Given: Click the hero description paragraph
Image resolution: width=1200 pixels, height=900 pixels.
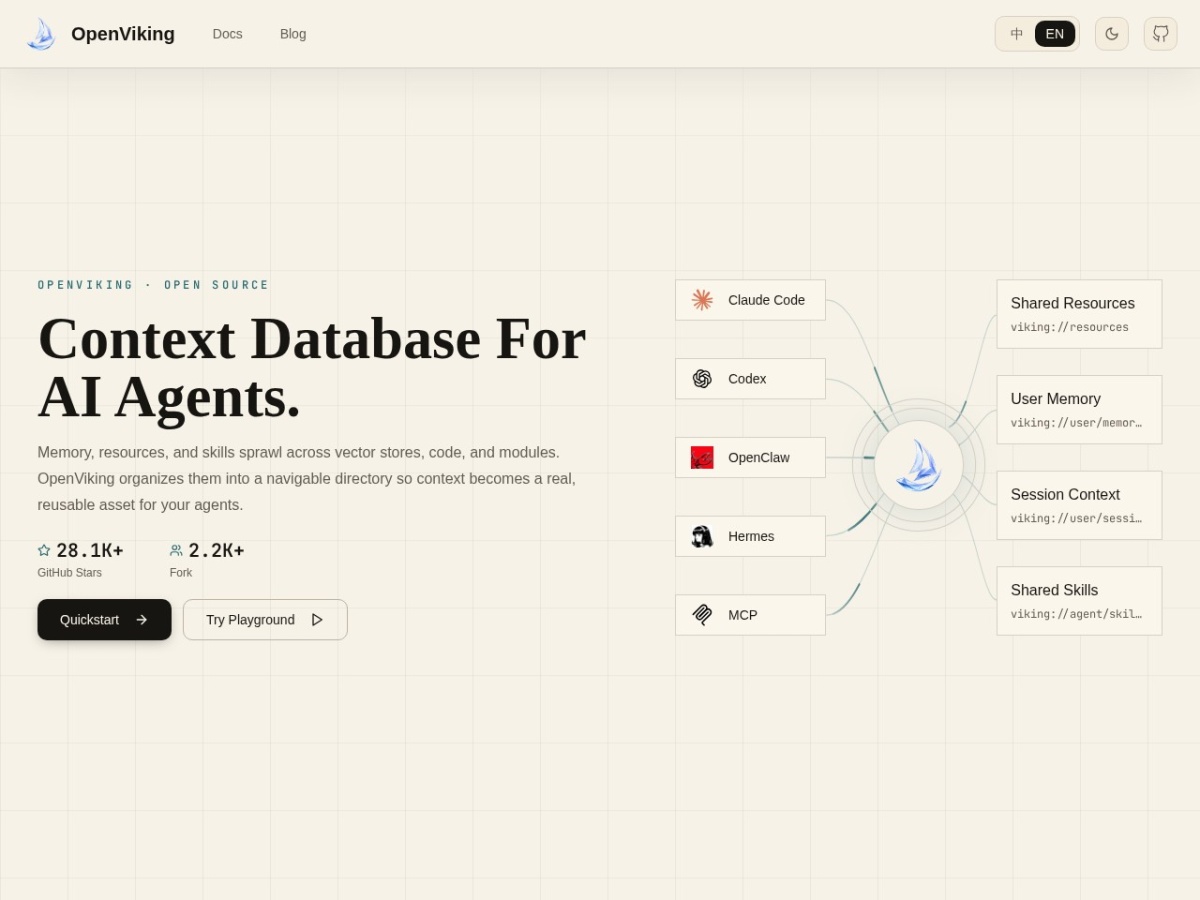Looking at the screenshot, I should coord(307,479).
